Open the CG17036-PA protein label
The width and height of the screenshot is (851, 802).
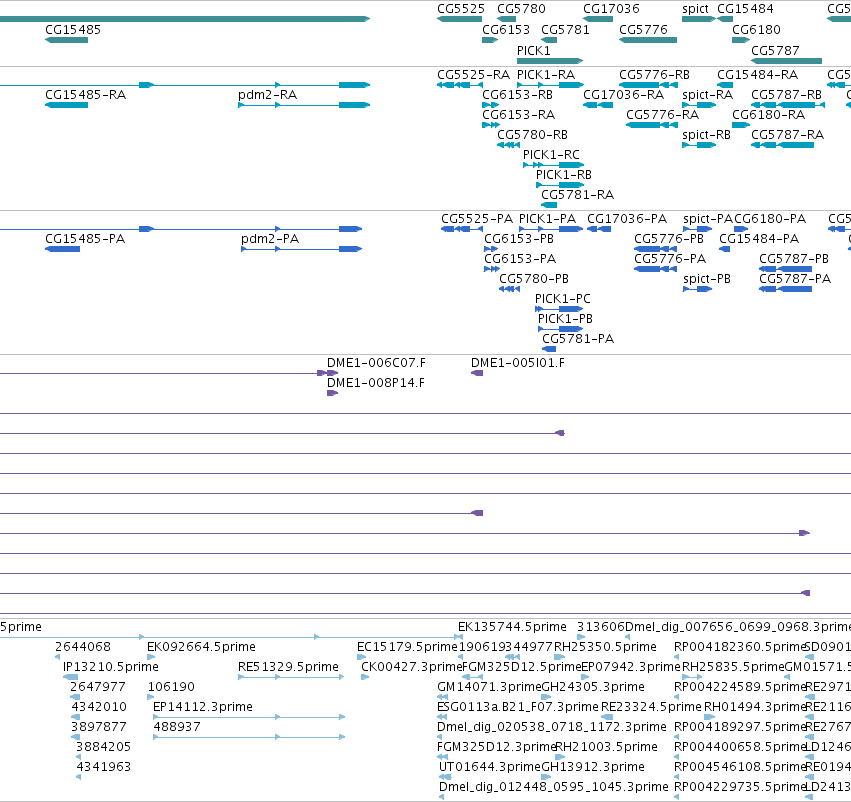627,219
